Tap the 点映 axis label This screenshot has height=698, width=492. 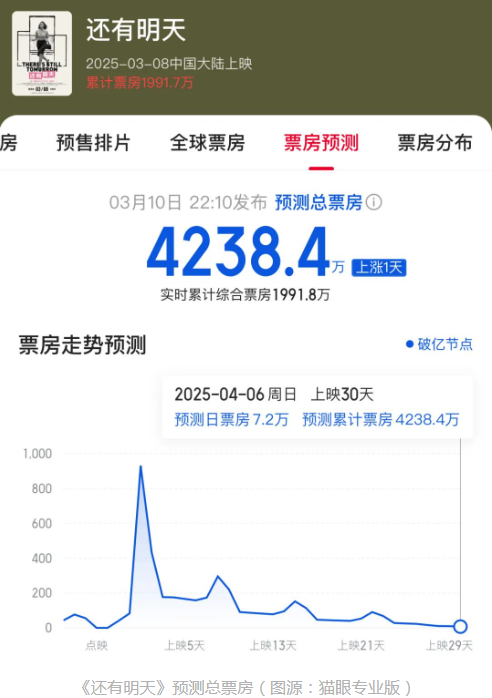(97, 645)
